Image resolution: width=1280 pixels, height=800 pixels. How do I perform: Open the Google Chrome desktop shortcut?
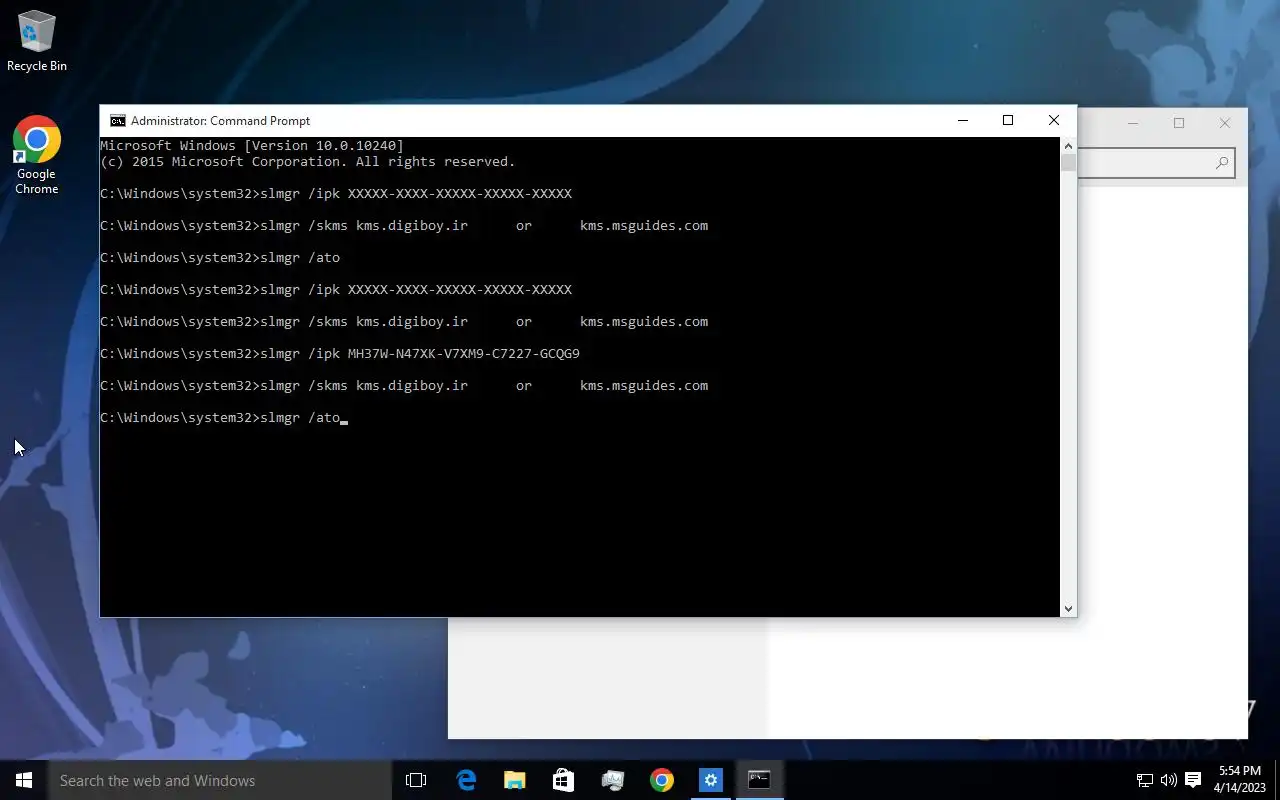(x=37, y=155)
